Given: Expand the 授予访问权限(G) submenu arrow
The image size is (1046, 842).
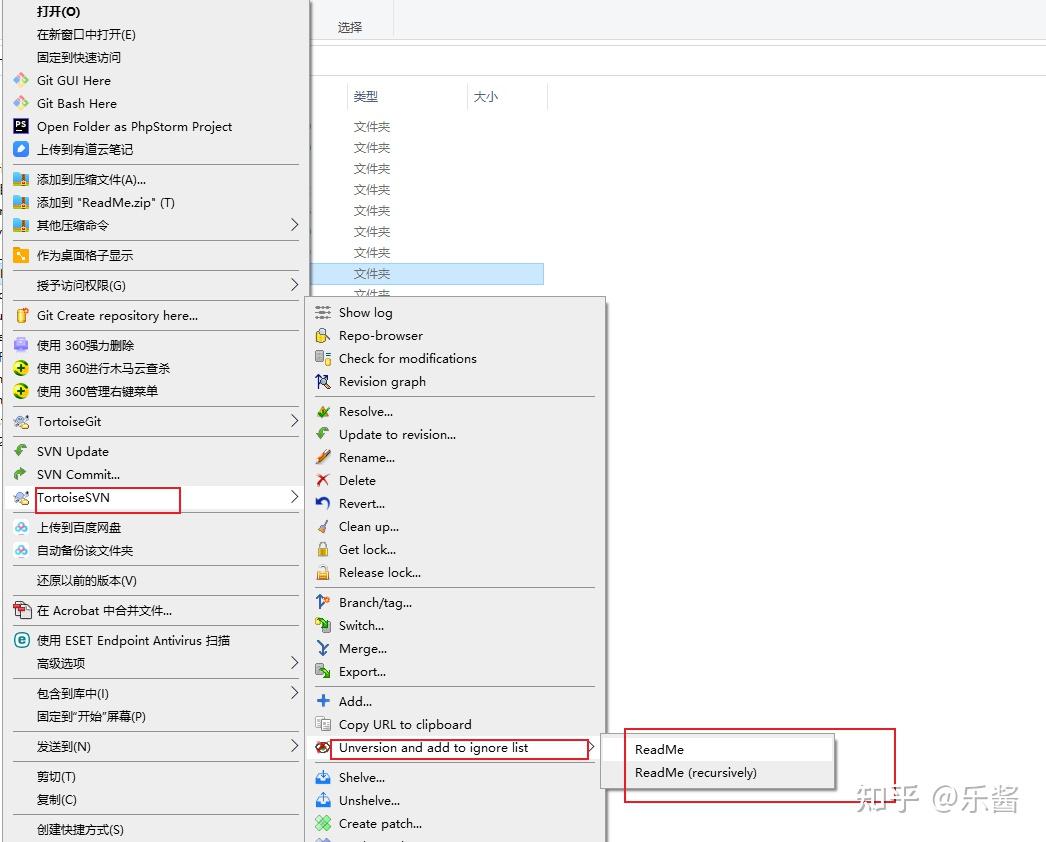Looking at the screenshot, I should click(x=294, y=285).
